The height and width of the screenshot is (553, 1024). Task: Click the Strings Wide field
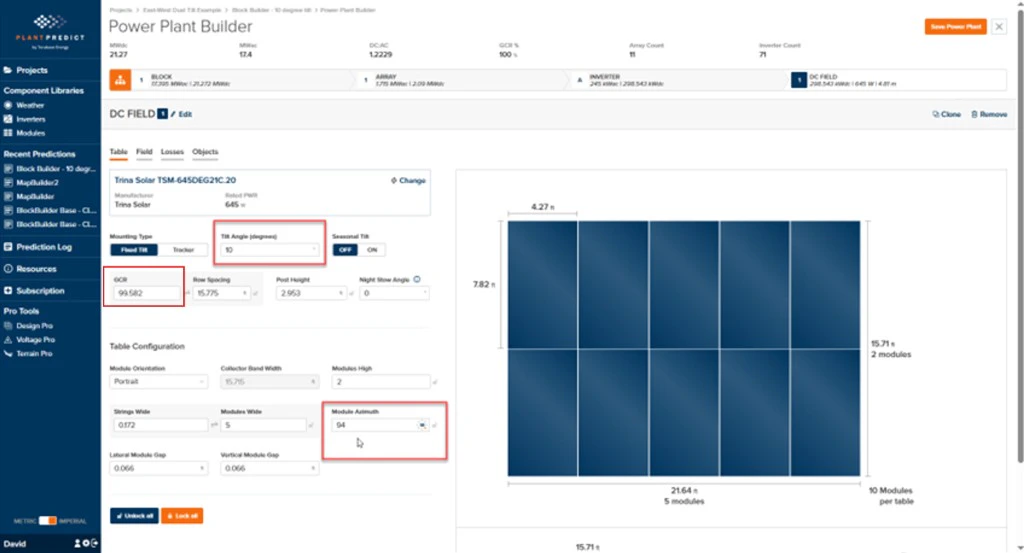click(161, 425)
